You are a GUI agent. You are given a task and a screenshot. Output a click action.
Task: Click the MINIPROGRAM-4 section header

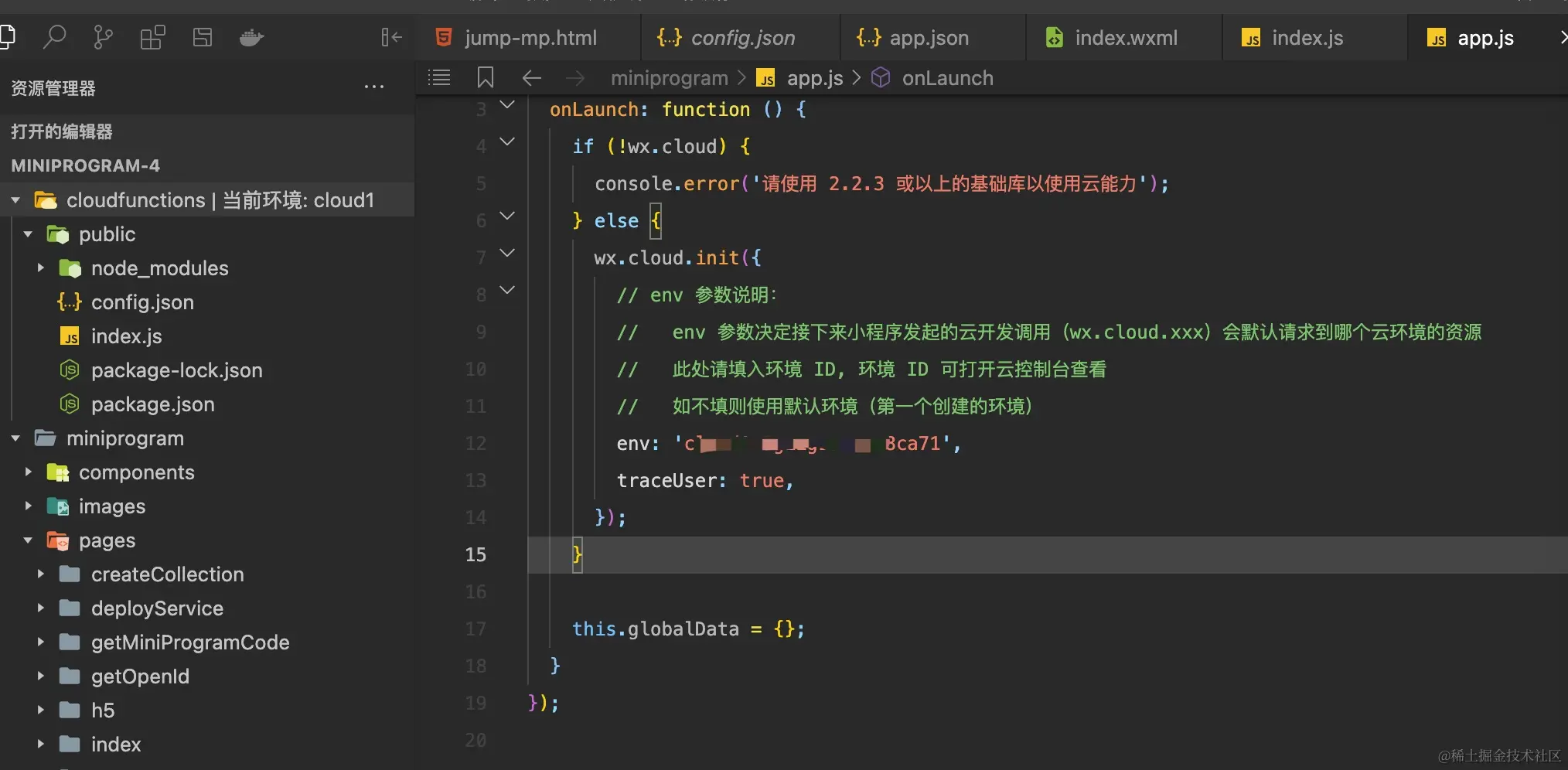click(x=207, y=165)
